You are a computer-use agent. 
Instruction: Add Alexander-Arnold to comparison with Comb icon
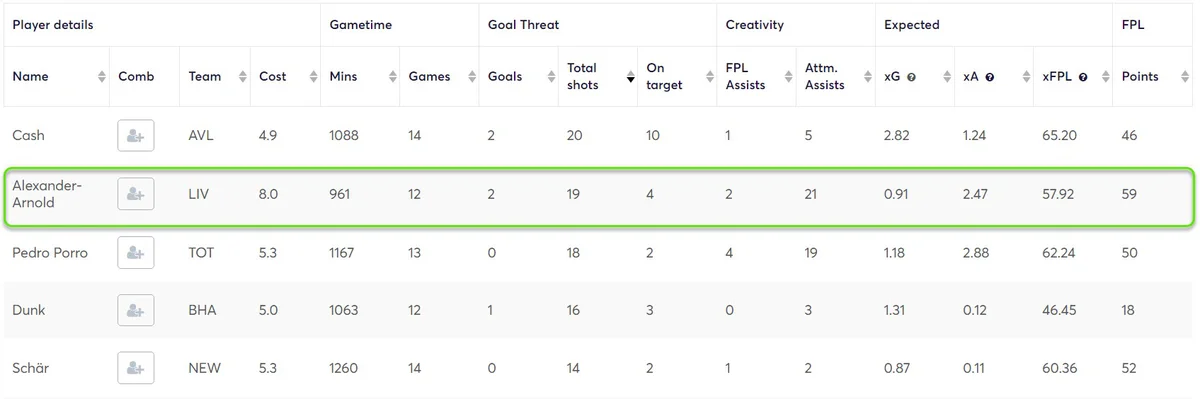(136, 194)
